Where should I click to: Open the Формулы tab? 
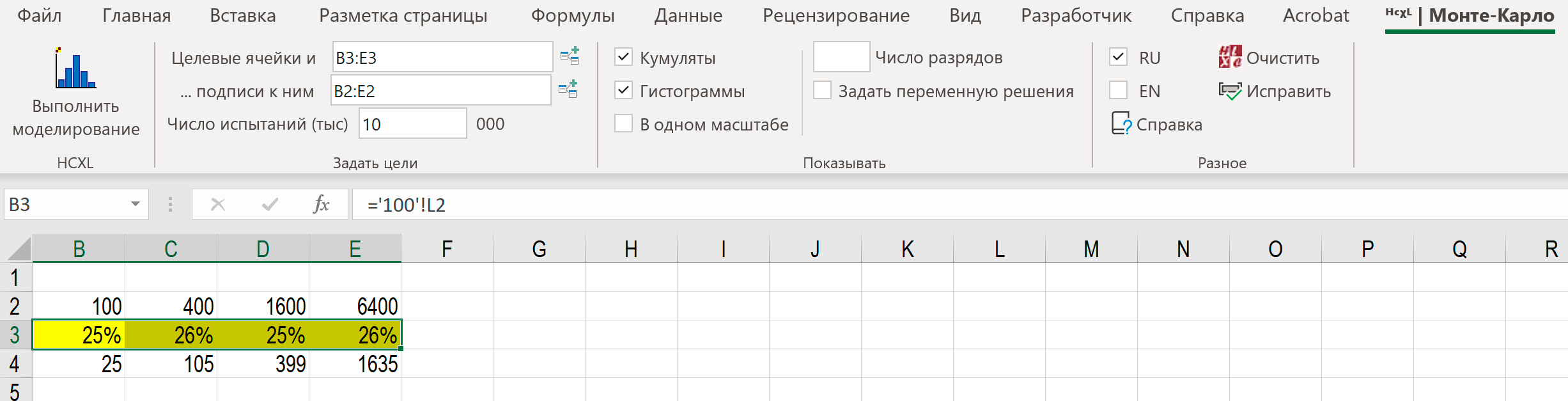tap(573, 15)
